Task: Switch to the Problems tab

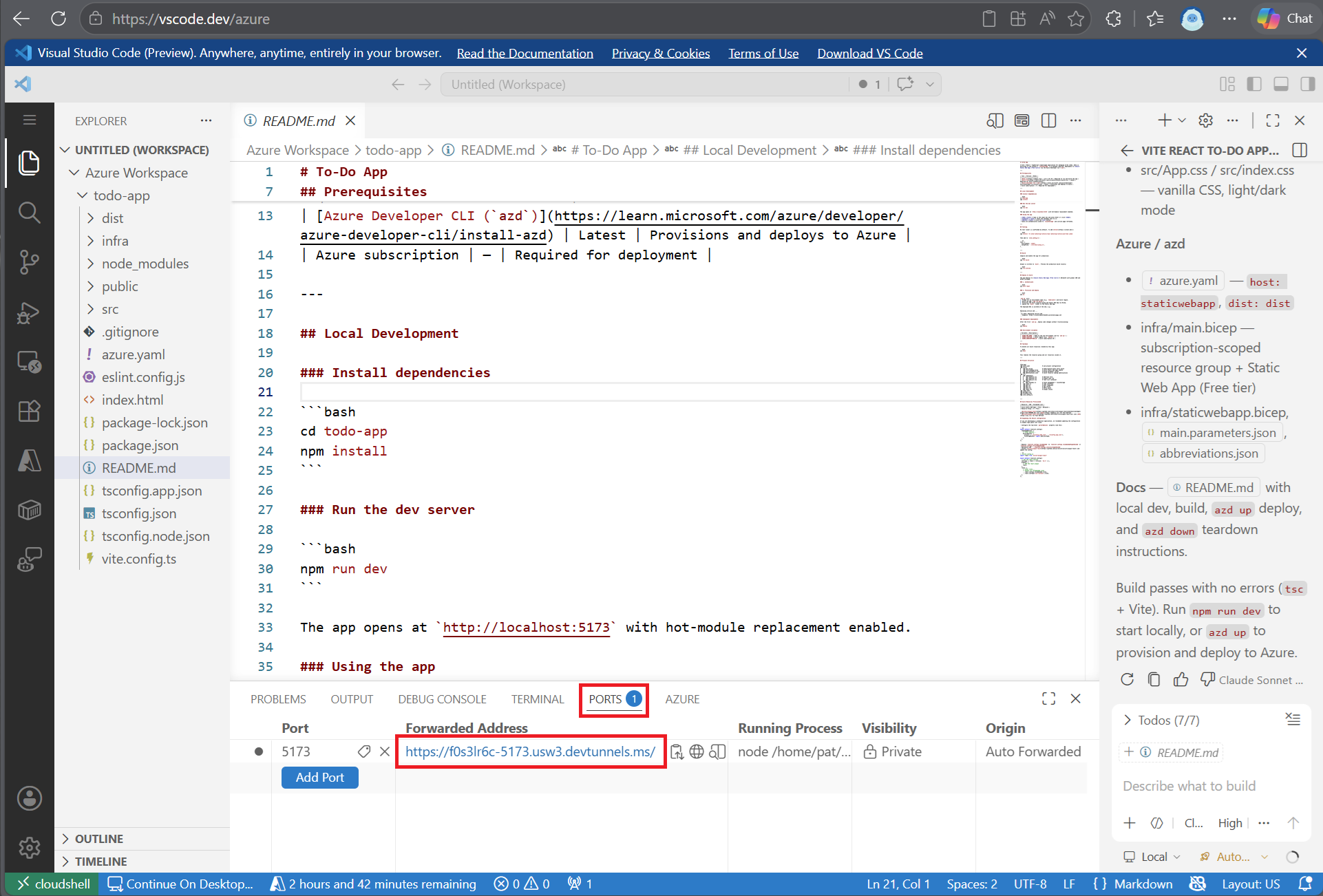Action: pos(278,699)
